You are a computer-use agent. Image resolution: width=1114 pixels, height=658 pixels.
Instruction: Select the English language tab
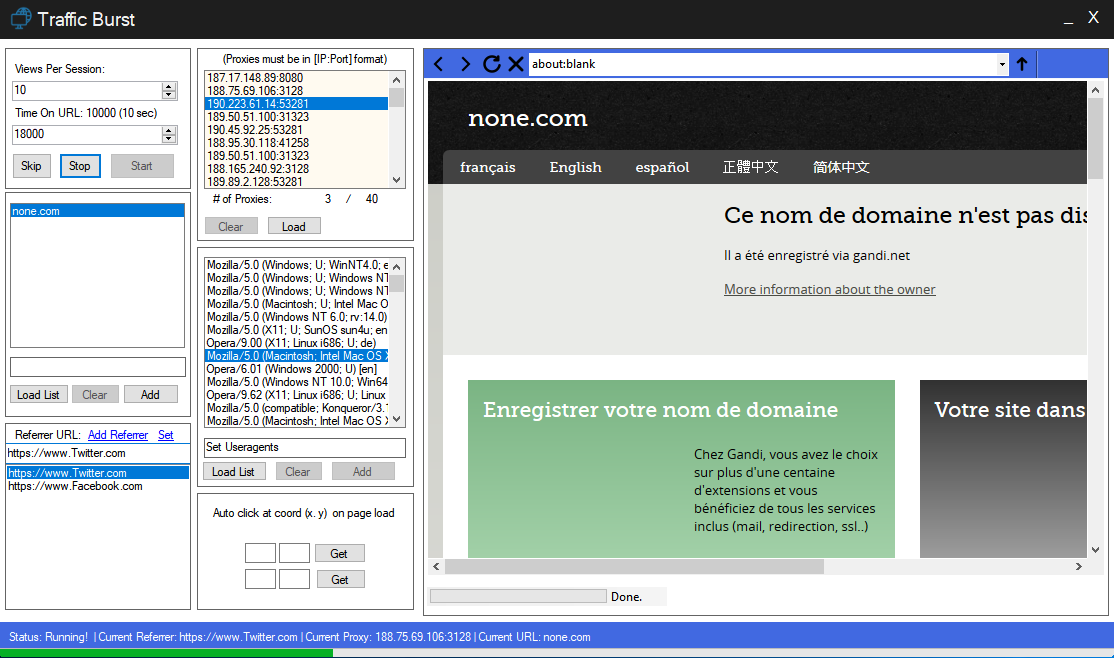pyautogui.click(x=575, y=167)
